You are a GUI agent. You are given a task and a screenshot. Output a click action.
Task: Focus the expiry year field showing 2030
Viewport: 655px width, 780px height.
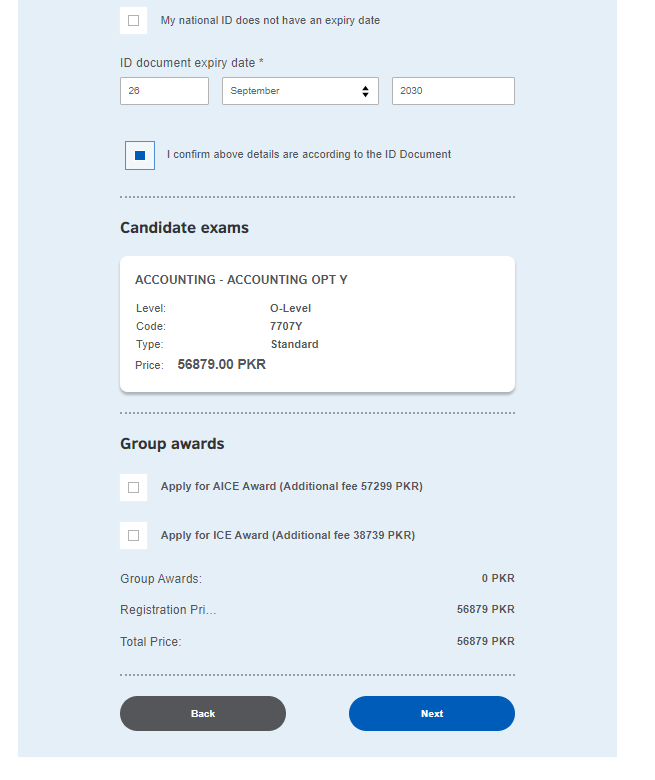[453, 91]
